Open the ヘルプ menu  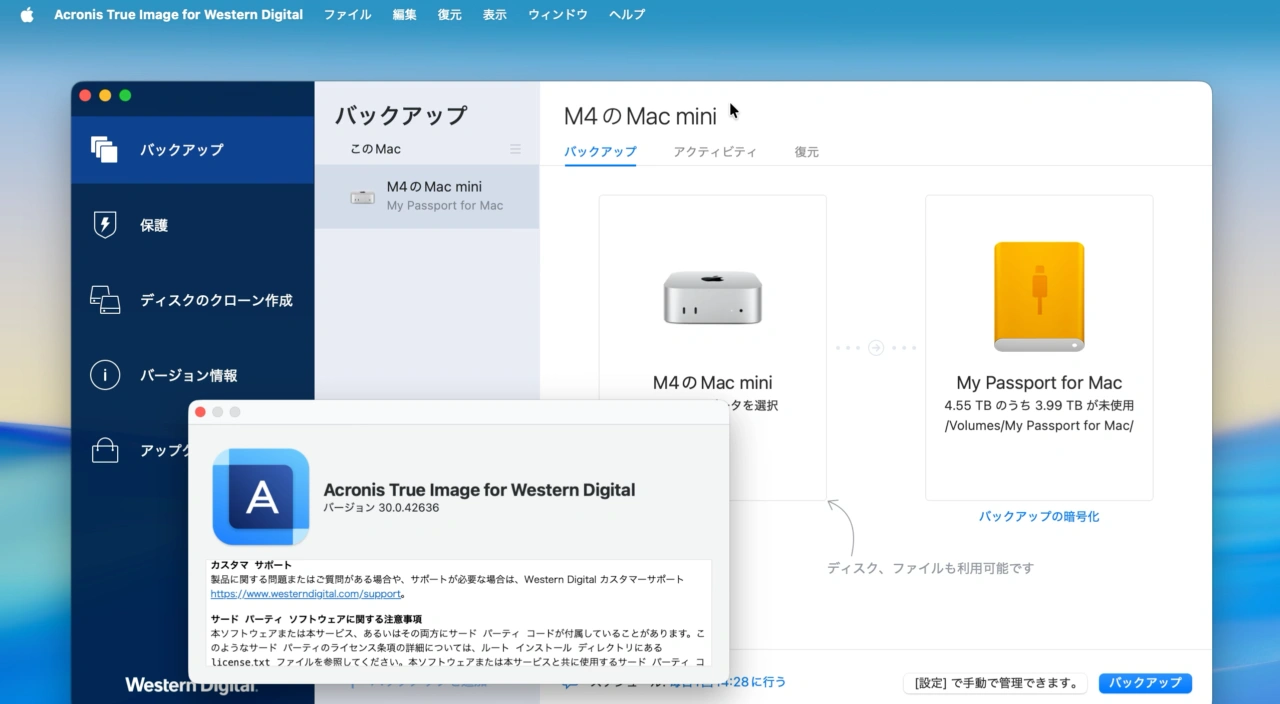[x=627, y=15]
